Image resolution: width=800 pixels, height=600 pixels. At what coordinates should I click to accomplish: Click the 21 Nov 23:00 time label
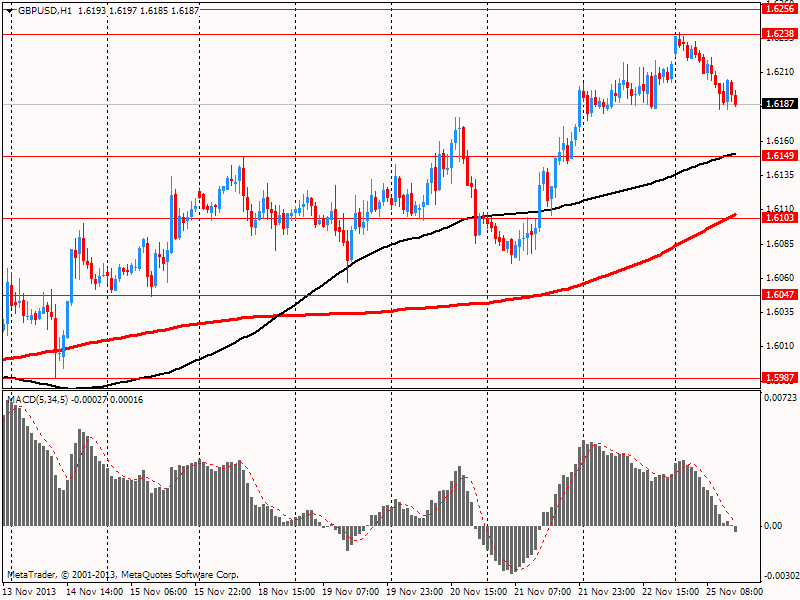[x=607, y=592]
